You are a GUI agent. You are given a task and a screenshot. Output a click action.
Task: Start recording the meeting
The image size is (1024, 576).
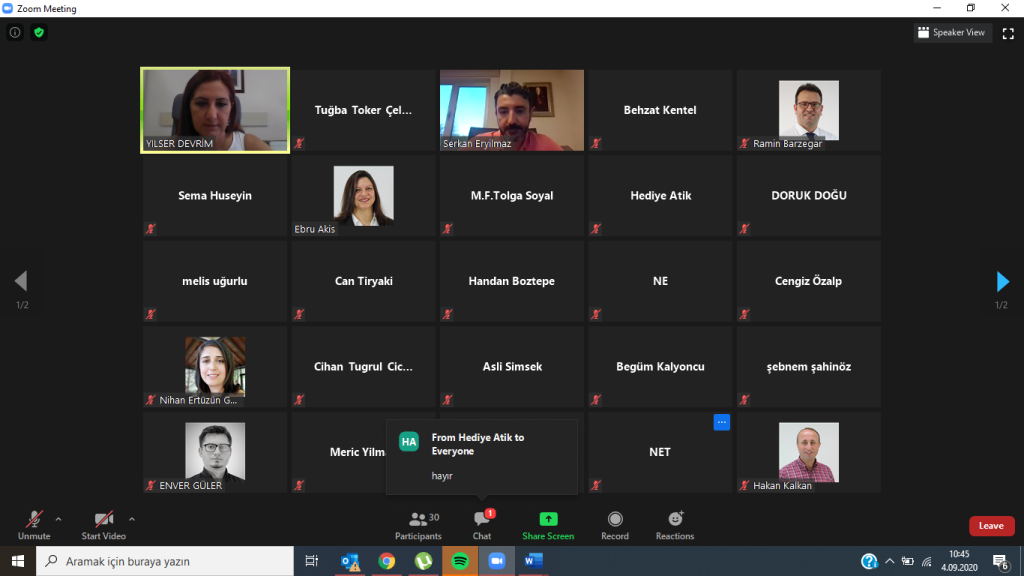coord(614,525)
